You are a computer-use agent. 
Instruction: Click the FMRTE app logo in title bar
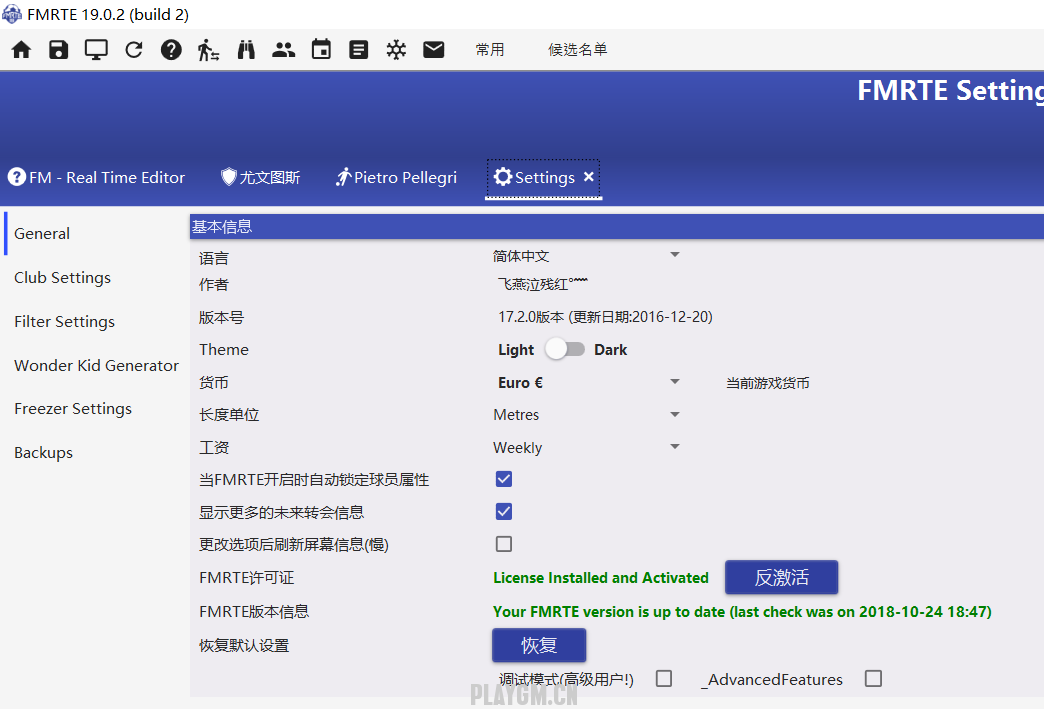(x=12, y=14)
